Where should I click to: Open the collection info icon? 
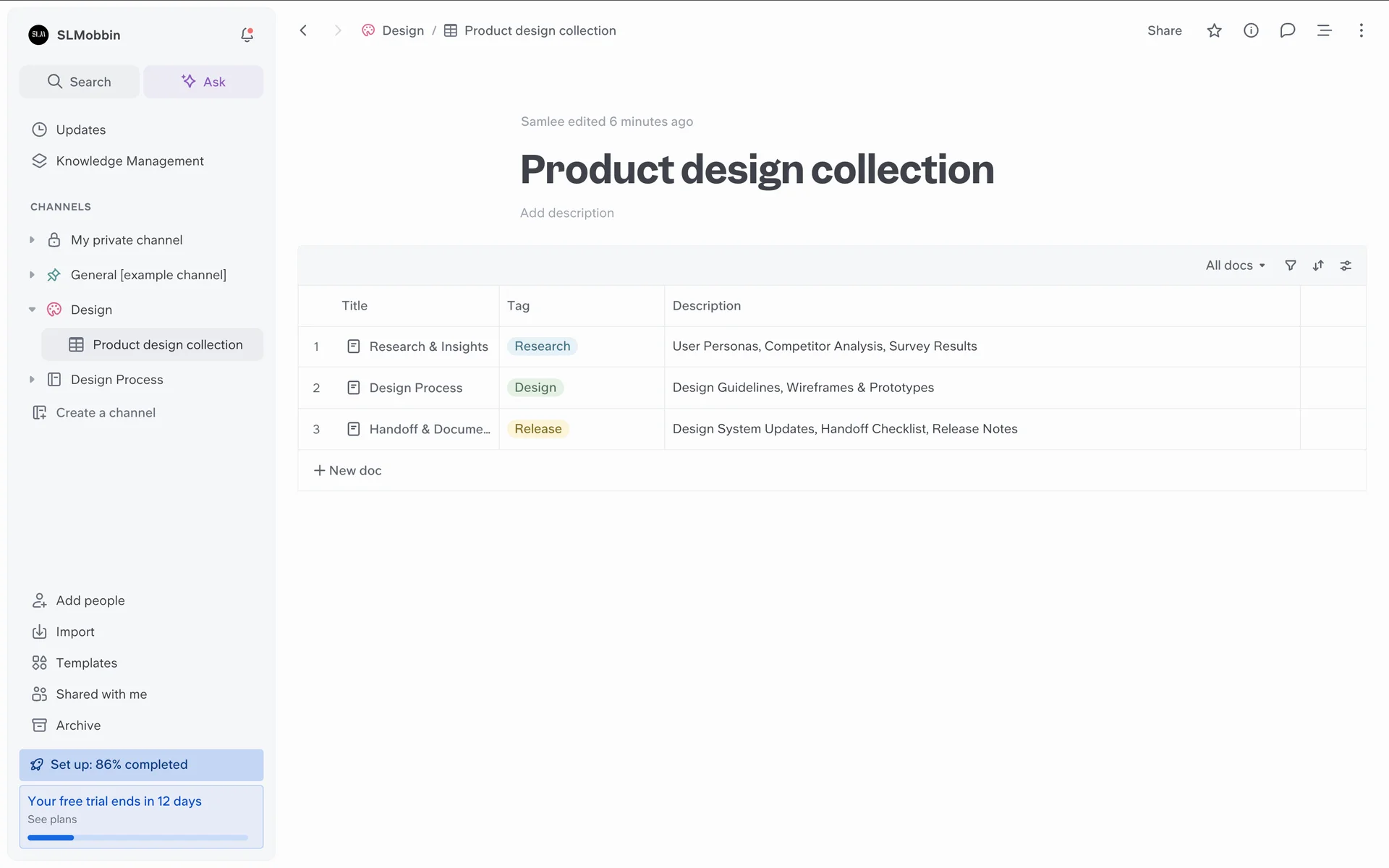coord(1251,30)
